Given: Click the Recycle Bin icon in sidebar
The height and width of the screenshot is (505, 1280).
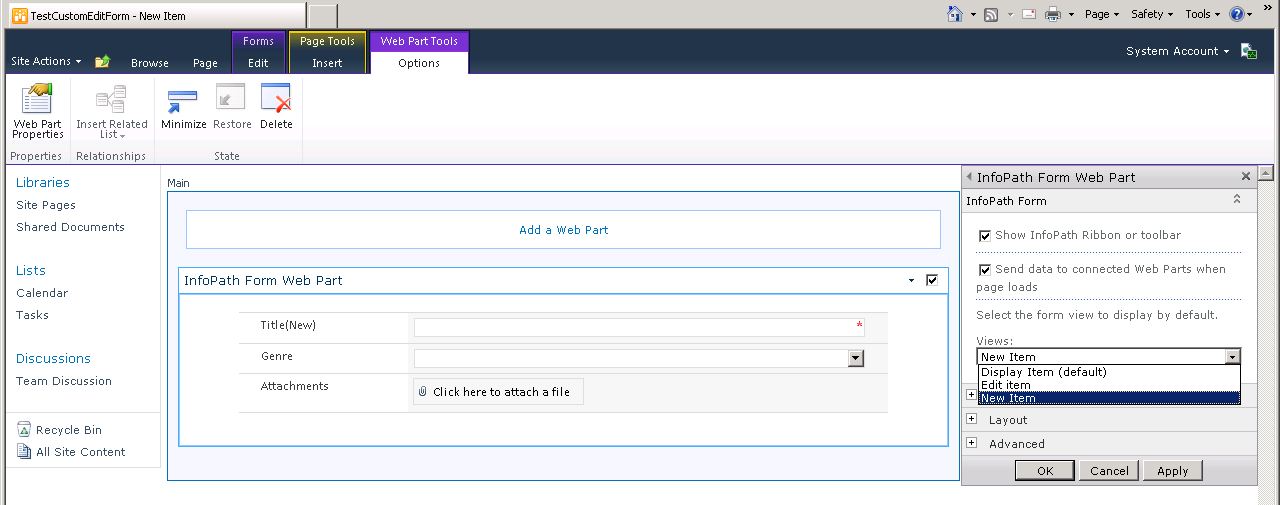Looking at the screenshot, I should [x=24, y=430].
